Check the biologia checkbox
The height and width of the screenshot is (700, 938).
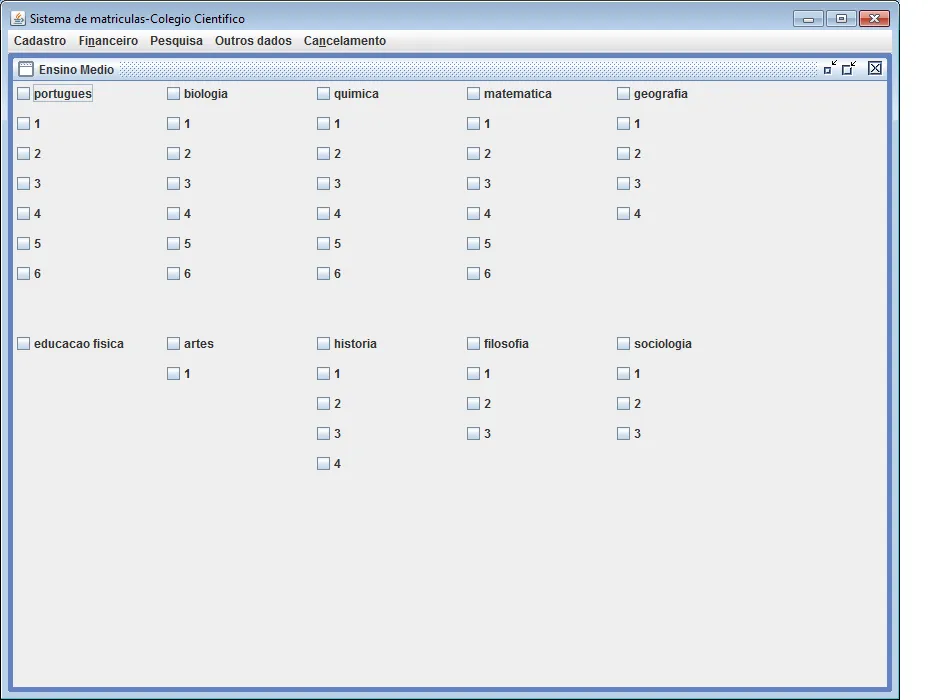click(173, 93)
